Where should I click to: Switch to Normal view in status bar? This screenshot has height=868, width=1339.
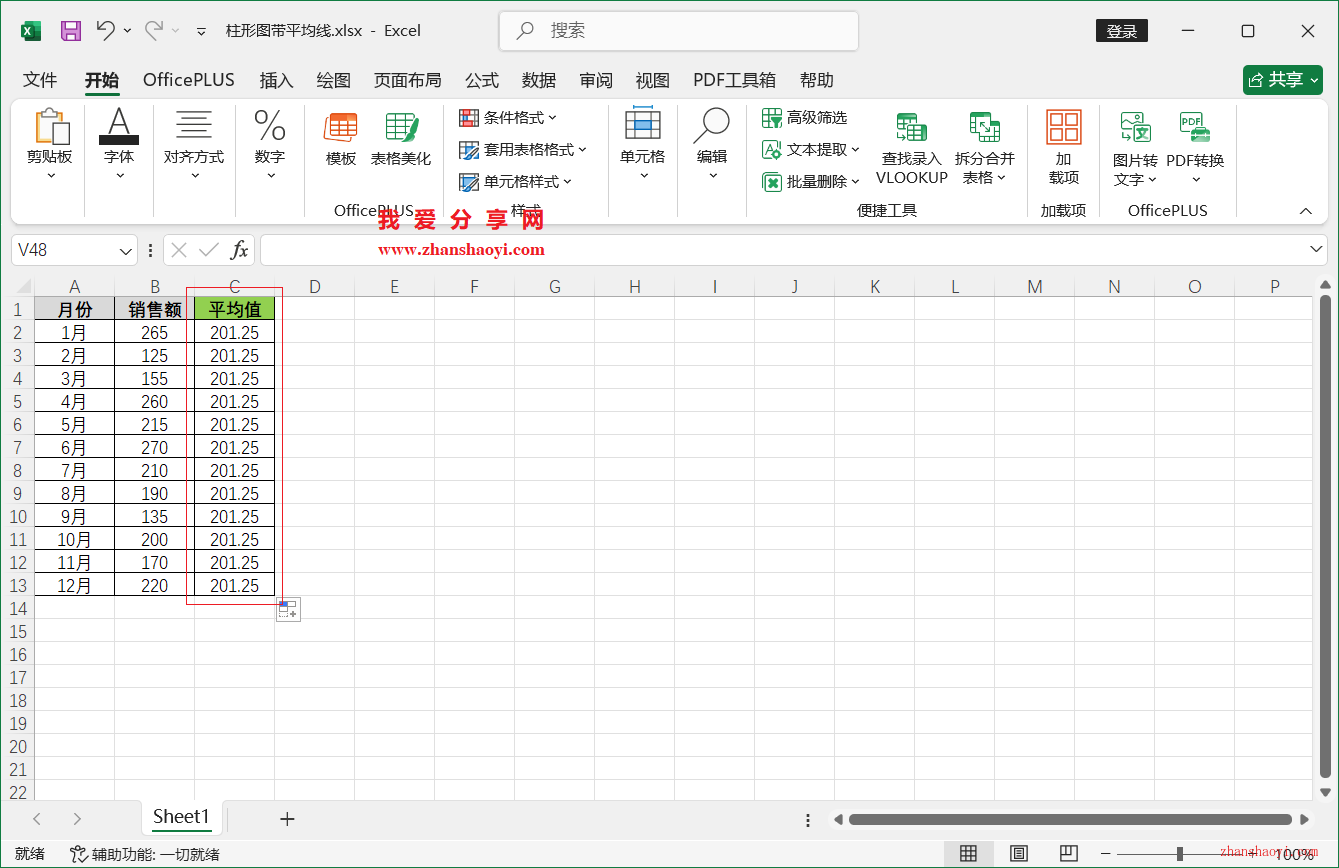(x=968, y=854)
